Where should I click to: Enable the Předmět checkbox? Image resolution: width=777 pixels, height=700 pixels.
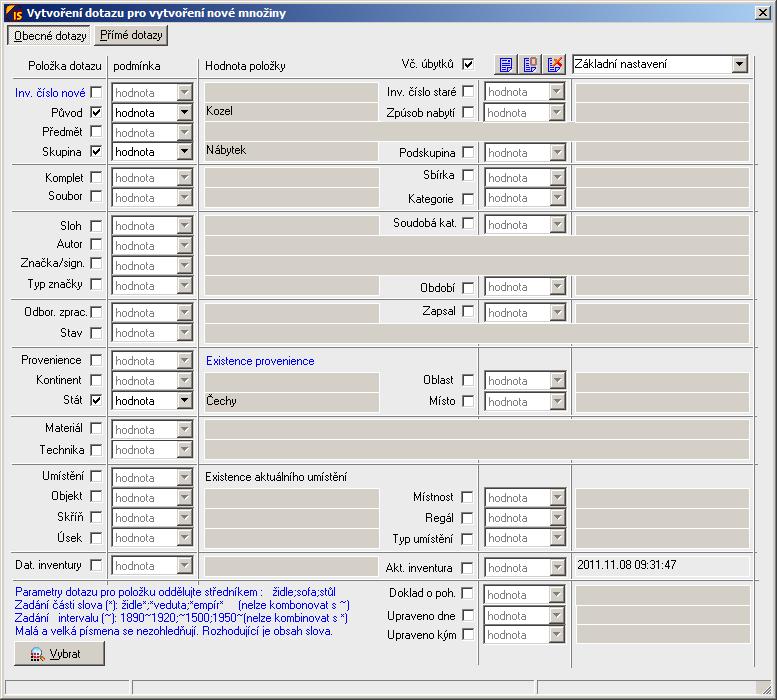[x=96, y=131]
